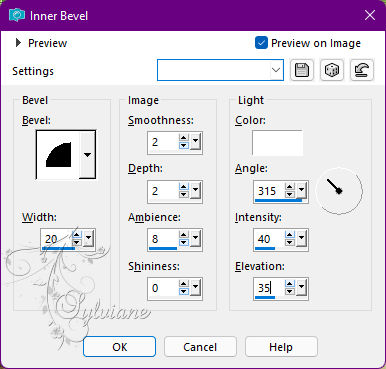
Task: Click the Cancel button
Action: [200, 347]
